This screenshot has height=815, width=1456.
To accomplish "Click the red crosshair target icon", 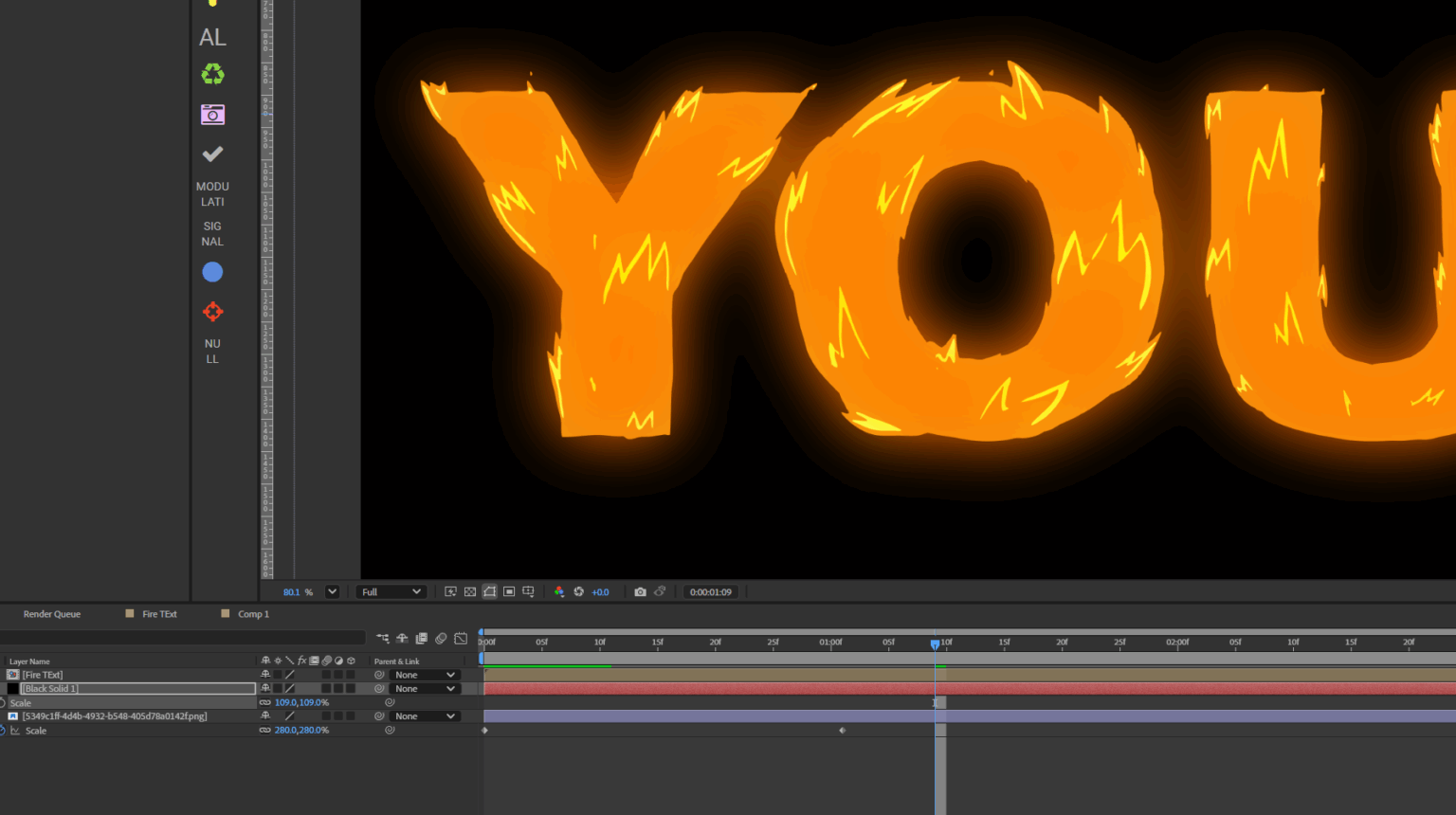I will click(212, 312).
